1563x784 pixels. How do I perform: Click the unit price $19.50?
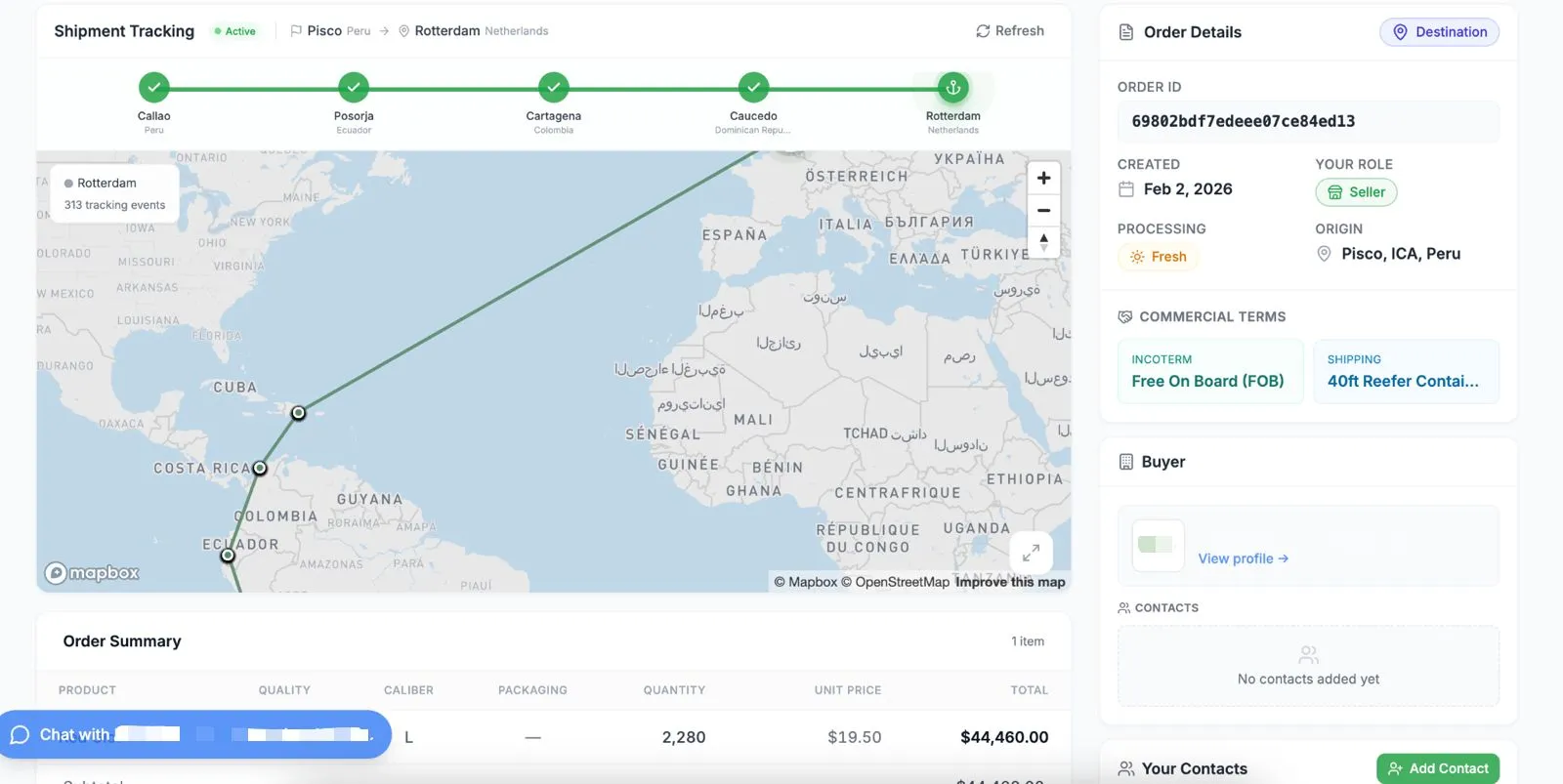855,737
